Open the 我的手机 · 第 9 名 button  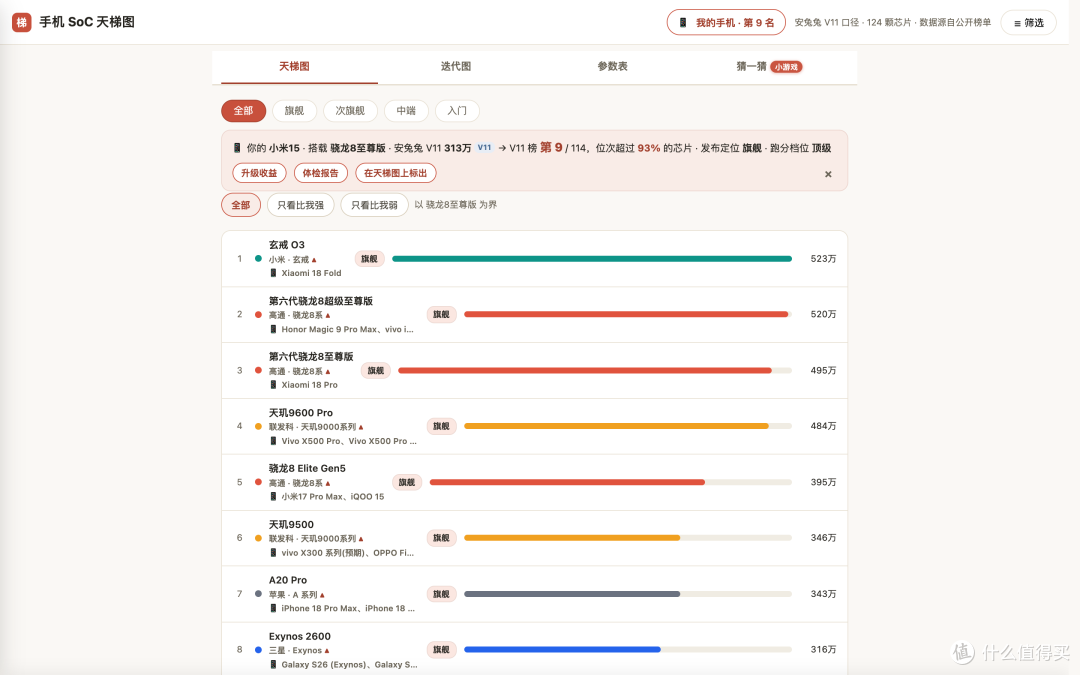point(726,23)
